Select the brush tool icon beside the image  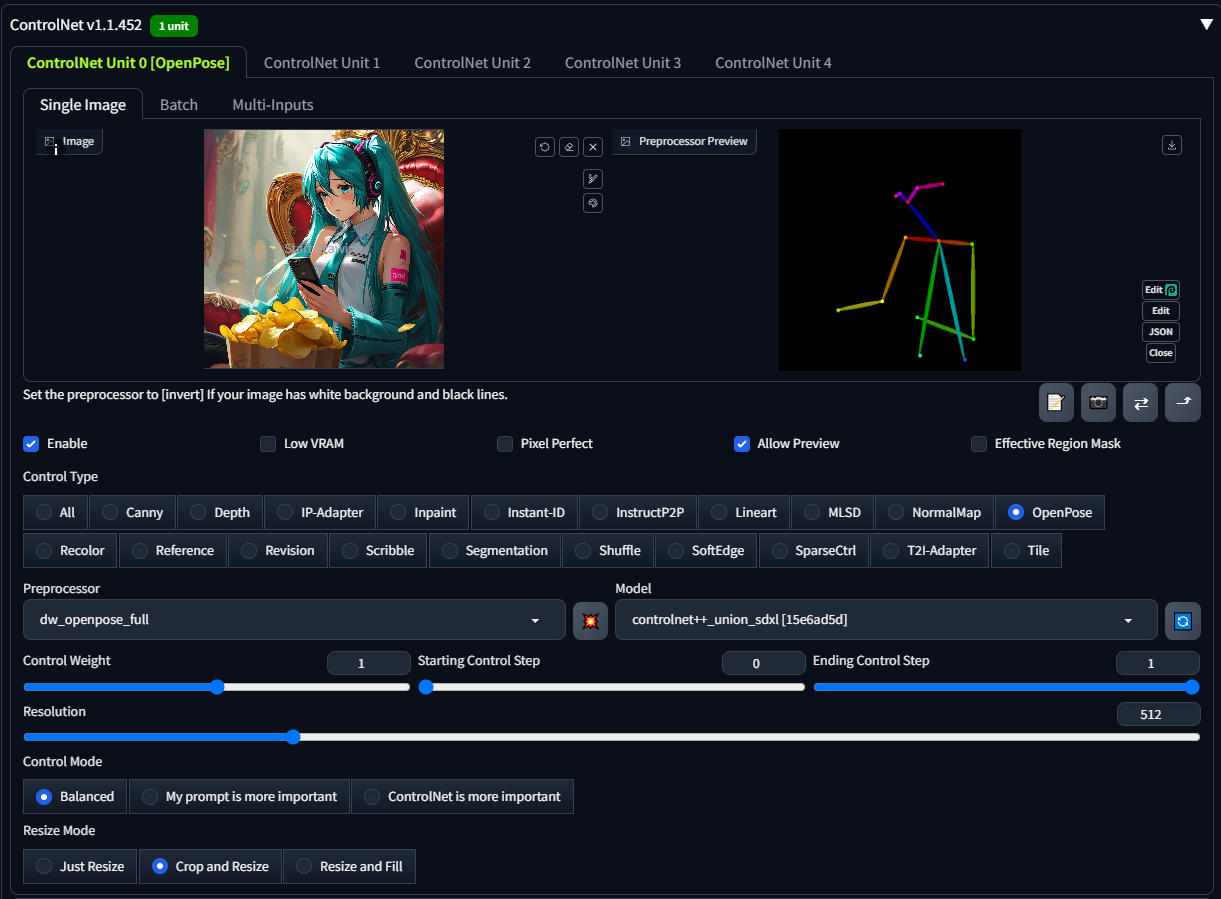pyautogui.click(x=593, y=179)
